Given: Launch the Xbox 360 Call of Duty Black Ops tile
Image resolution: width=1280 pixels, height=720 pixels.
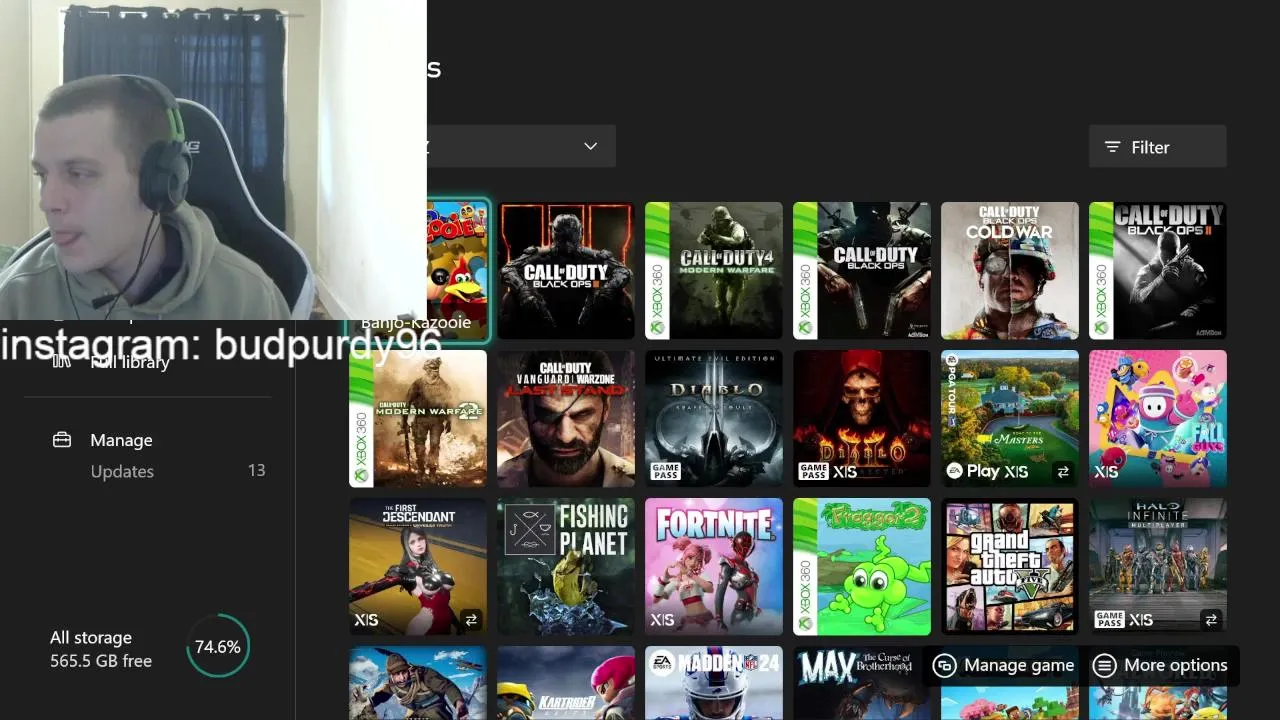Looking at the screenshot, I should click(862, 271).
